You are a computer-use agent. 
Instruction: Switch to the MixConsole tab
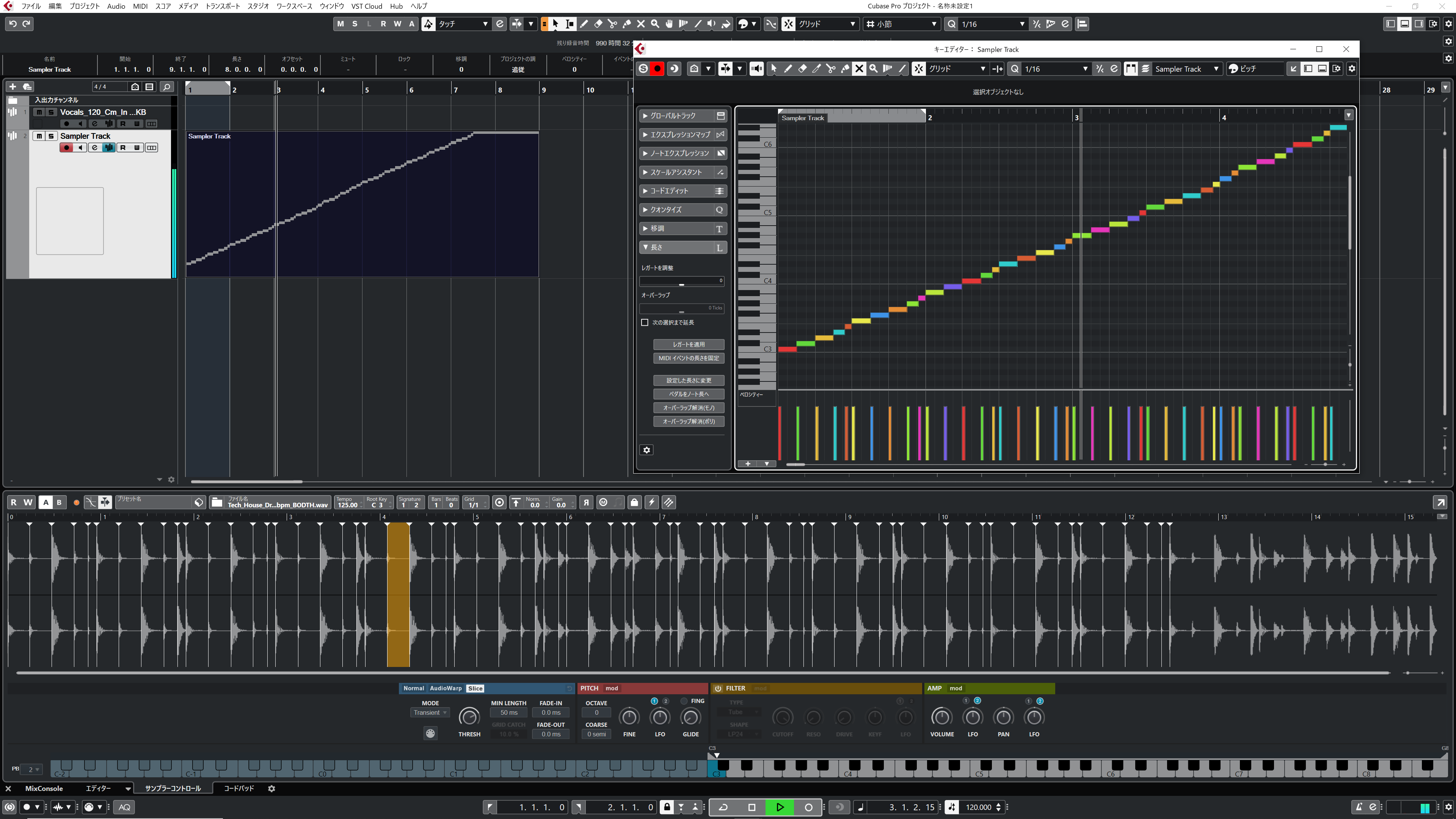(44, 788)
